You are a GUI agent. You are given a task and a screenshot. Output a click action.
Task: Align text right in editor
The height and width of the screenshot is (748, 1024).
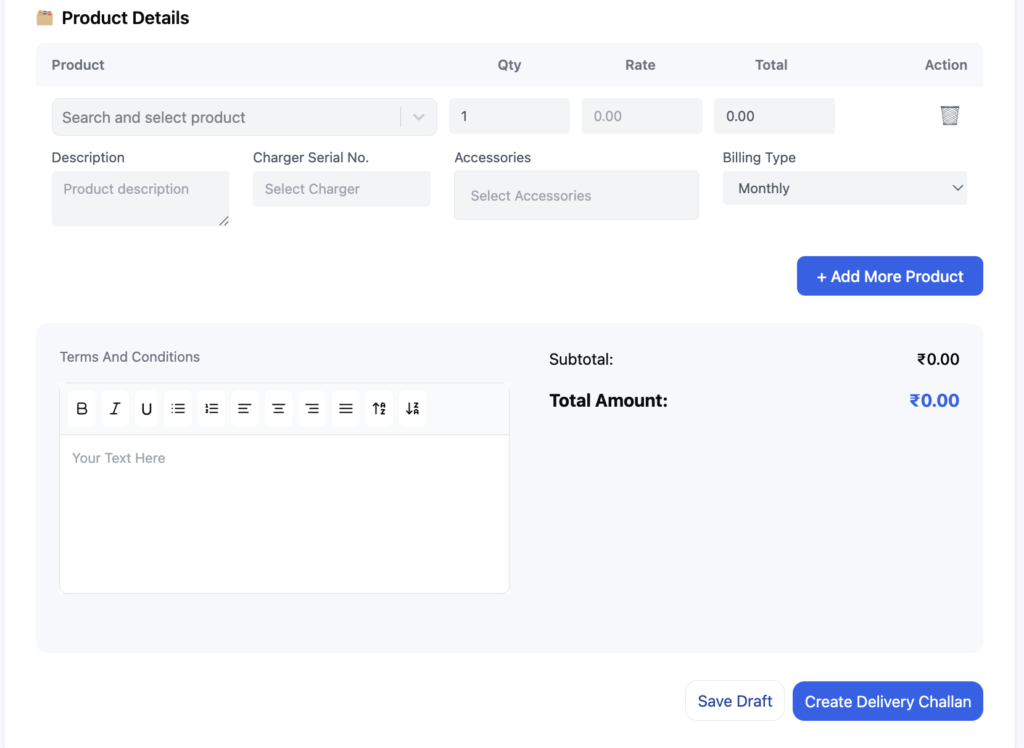pos(312,409)
